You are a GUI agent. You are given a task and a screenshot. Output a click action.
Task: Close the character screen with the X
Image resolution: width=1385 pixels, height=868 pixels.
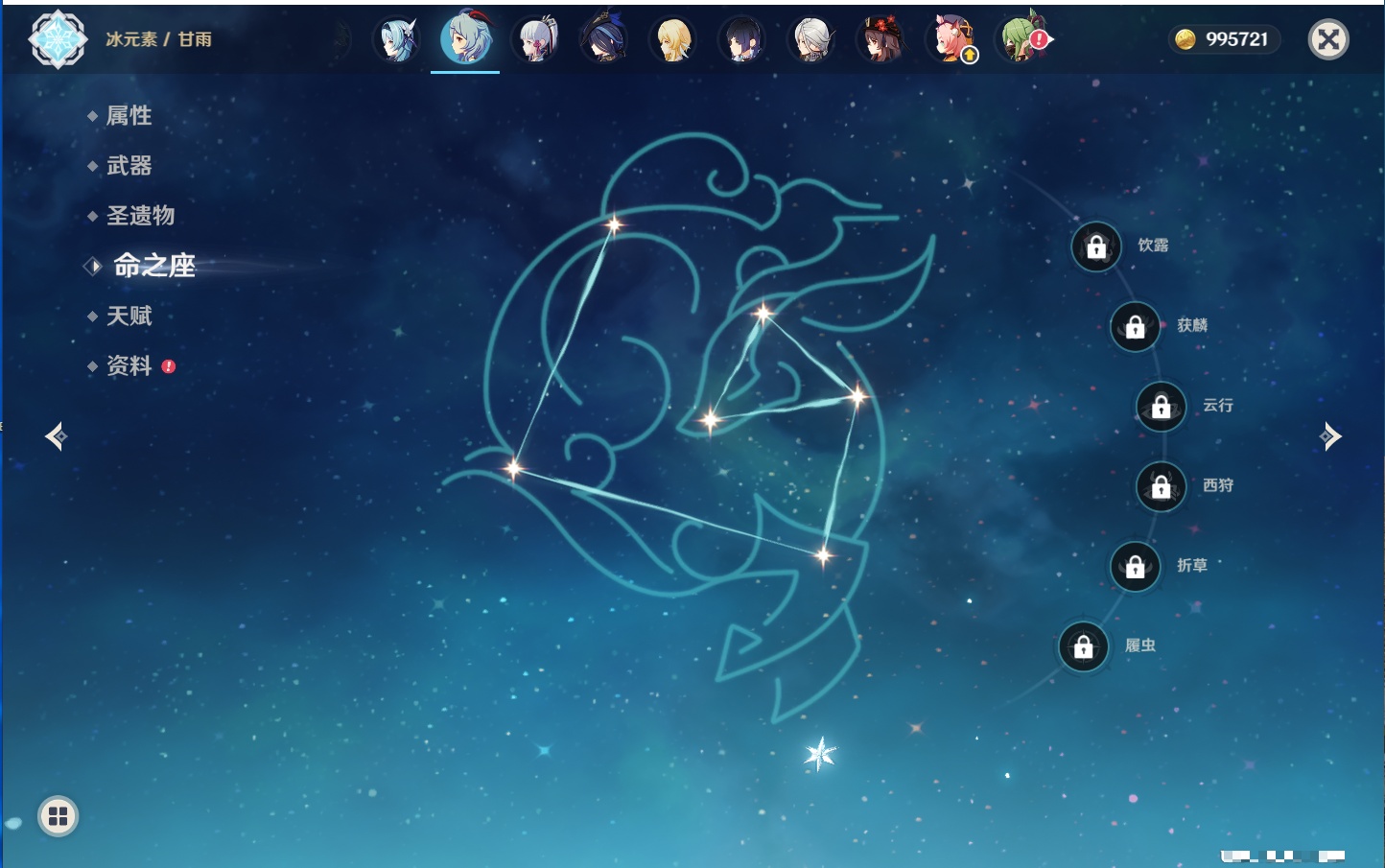click(x=1328, y=39)
